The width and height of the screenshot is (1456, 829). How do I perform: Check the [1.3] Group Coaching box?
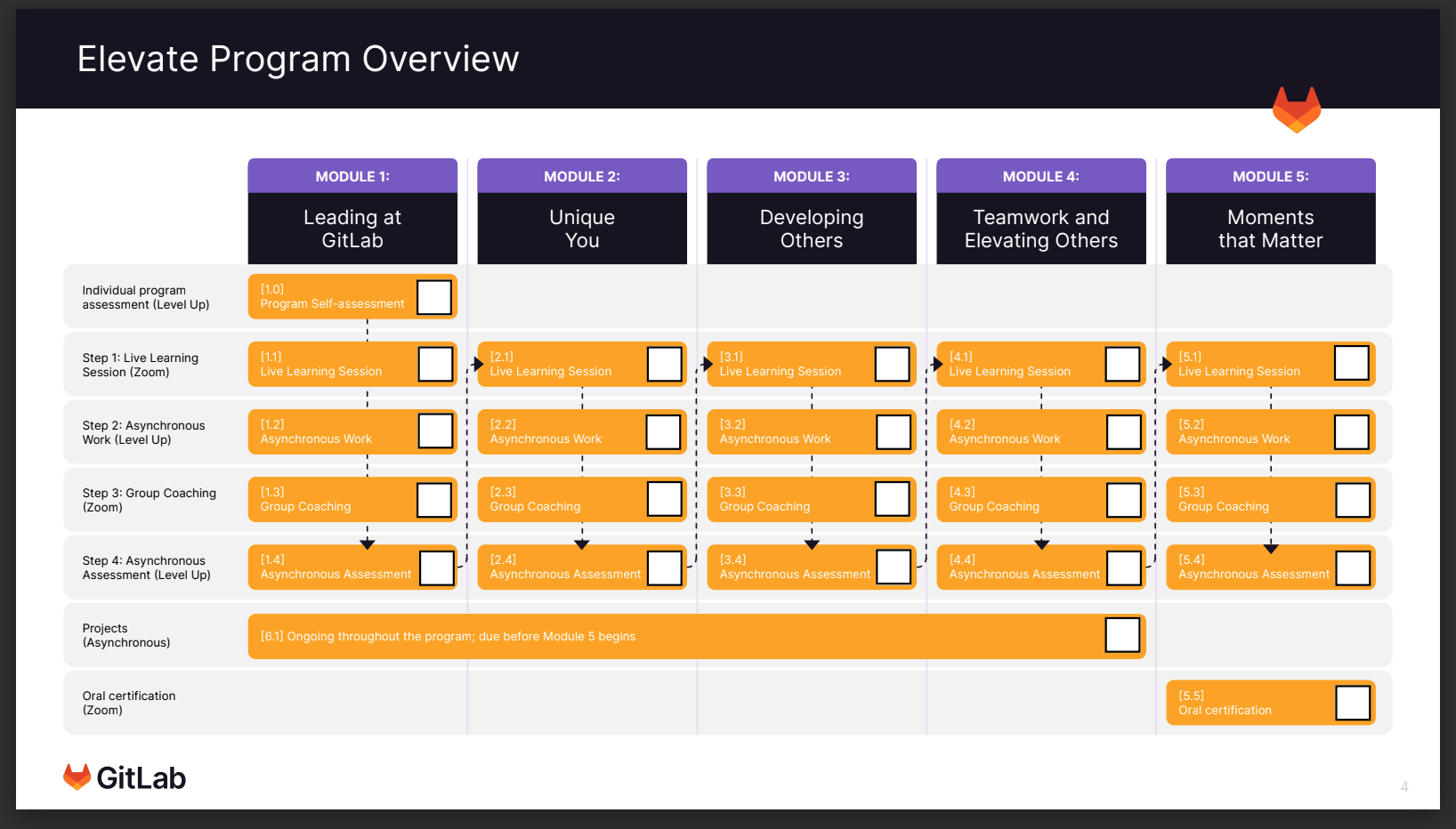click(x=433, y=499)
